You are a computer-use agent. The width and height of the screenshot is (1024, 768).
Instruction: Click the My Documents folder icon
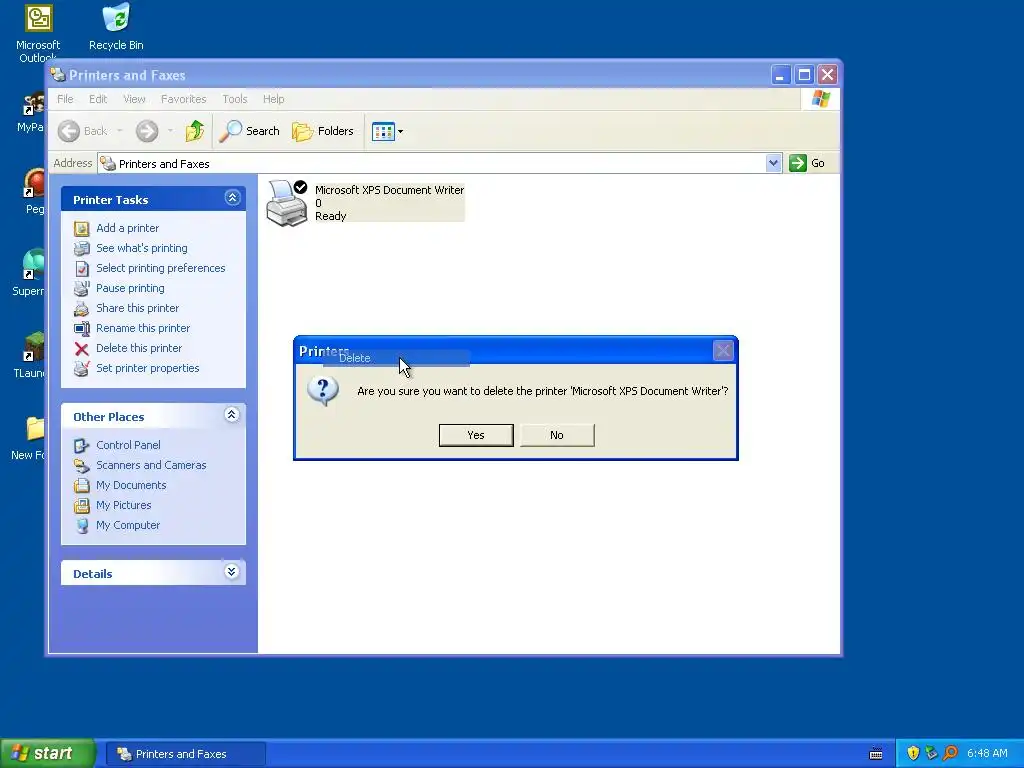(82, 485)
